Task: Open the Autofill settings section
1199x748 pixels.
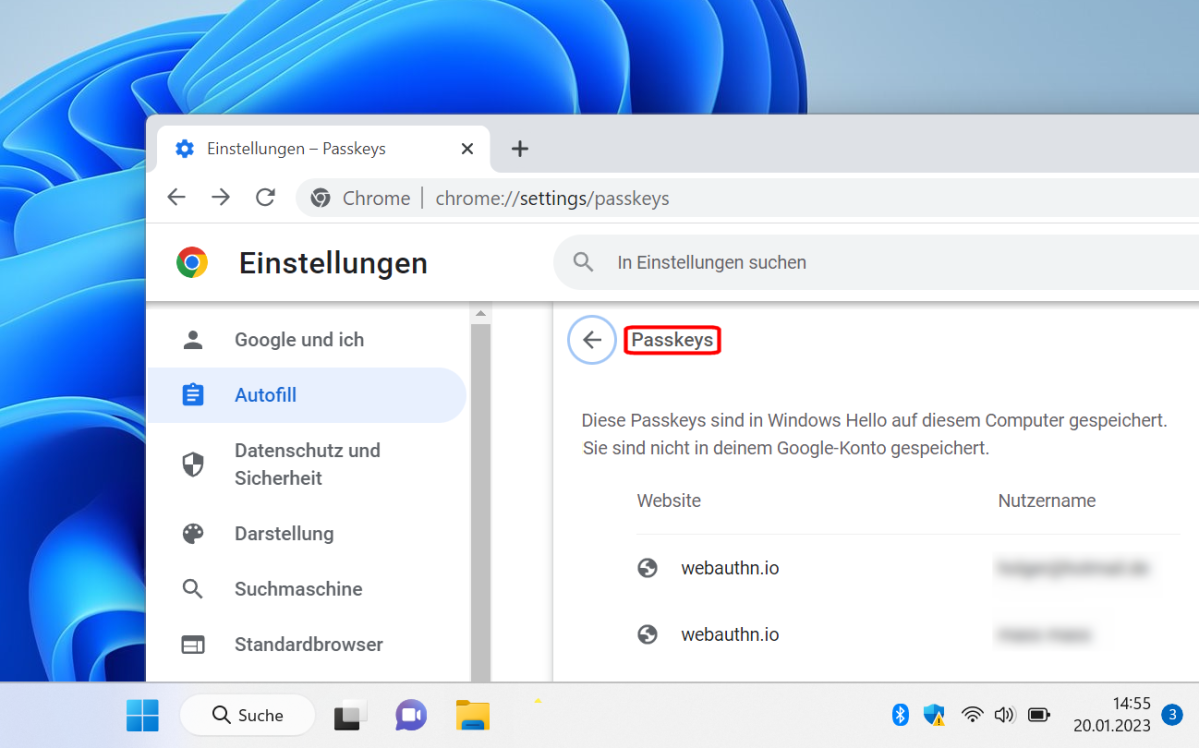Action: [306, 395]
